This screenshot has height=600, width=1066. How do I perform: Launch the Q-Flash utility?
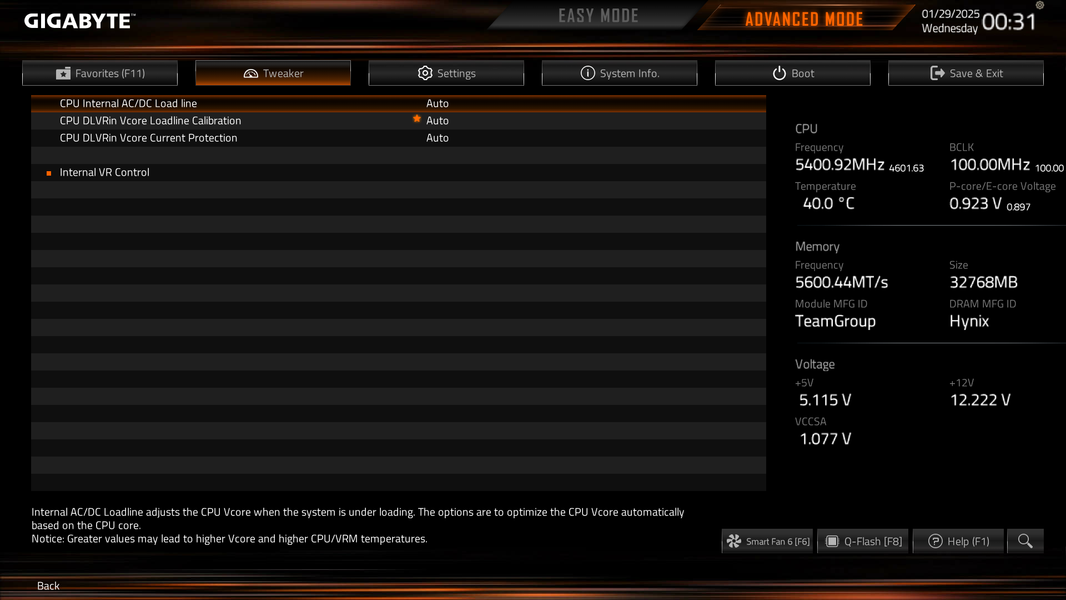(x=863, y=541)
